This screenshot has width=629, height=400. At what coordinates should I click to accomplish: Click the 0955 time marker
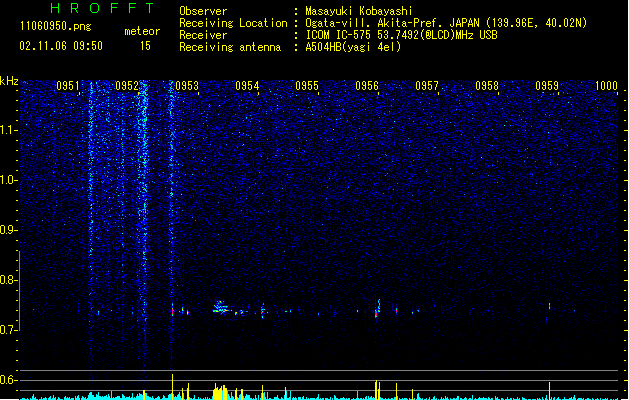(307, 86)
